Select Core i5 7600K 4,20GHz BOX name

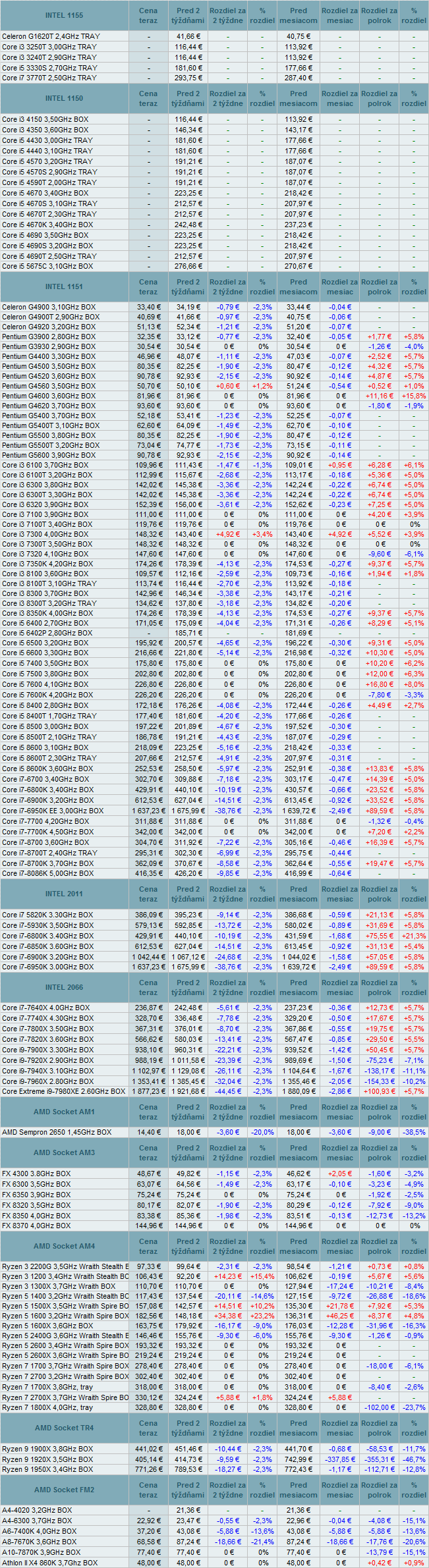[x=47, y=695]
